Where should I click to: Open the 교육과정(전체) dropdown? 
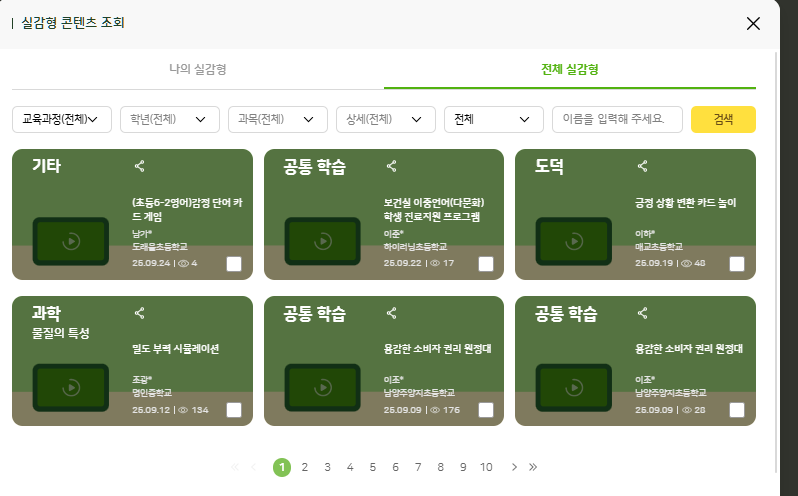pos(62,120)
